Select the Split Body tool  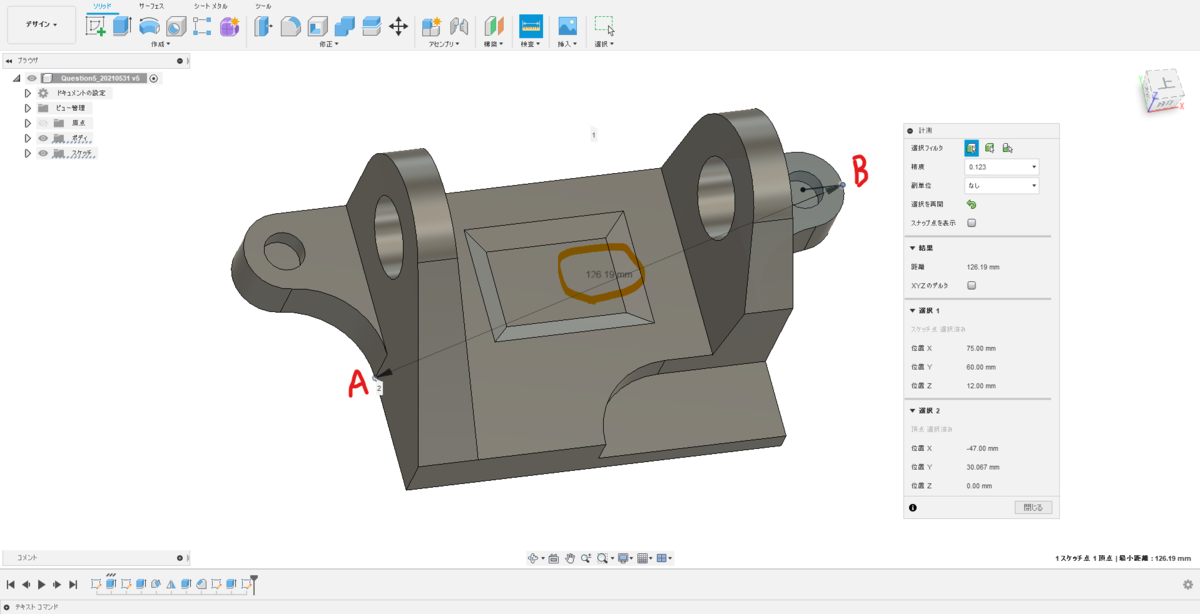coord(371,27)
